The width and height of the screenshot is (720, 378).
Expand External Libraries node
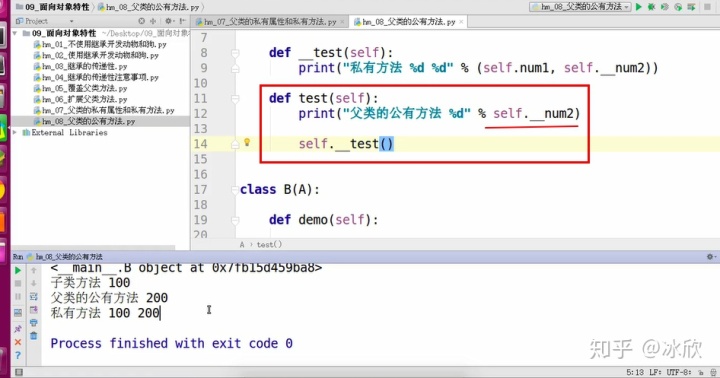pos(15,132)
